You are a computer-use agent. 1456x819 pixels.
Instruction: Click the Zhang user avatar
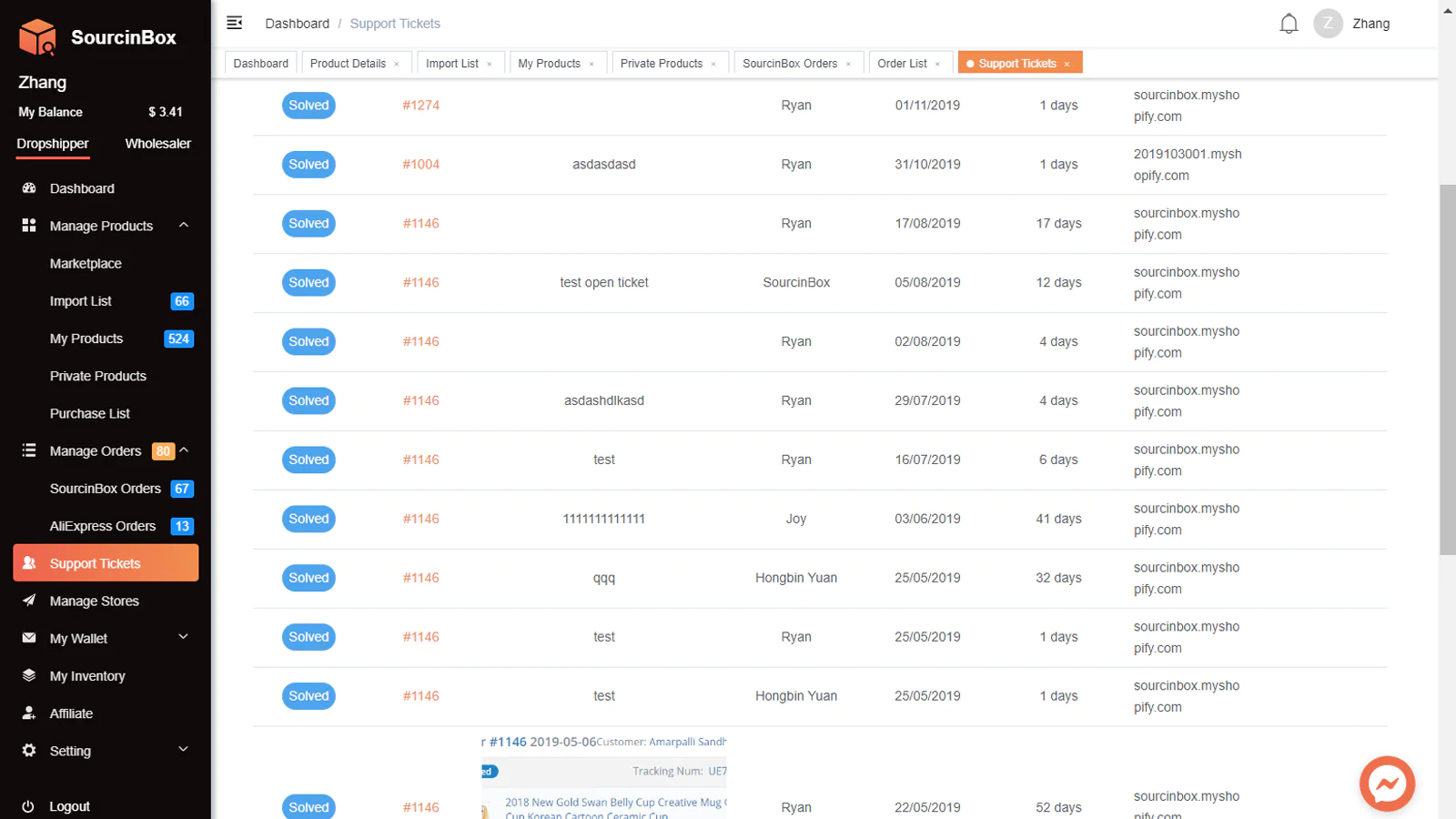[x=1328, y=24]
